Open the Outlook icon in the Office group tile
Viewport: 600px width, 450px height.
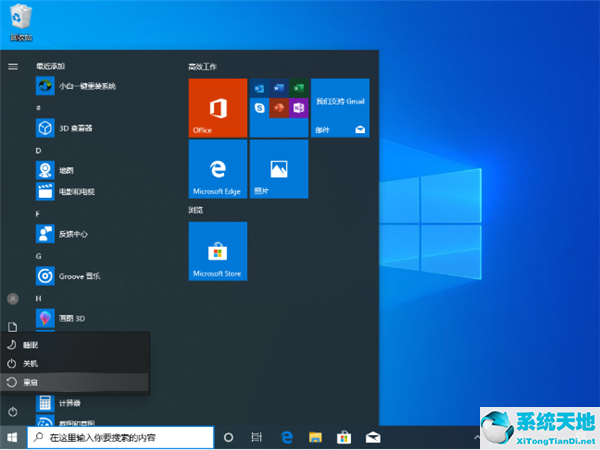[259, 88]
